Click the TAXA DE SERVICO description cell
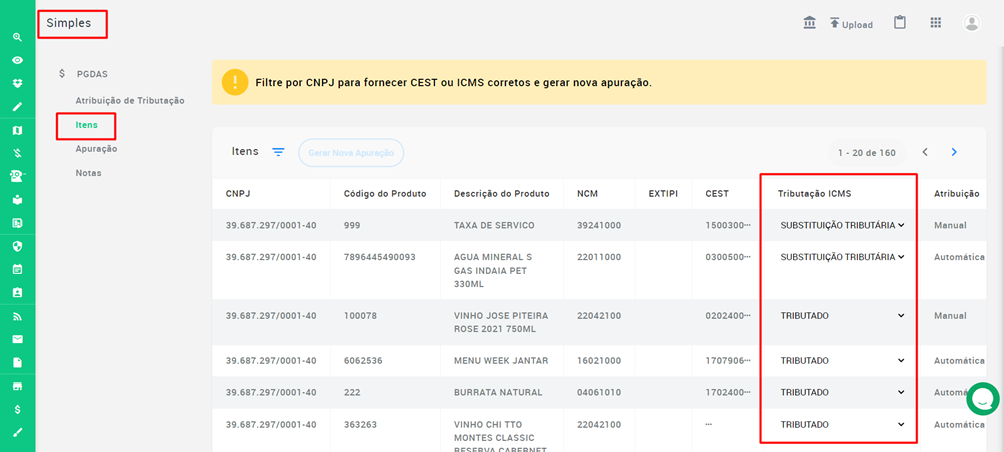The image size is (1004, 452). point(494,225)
